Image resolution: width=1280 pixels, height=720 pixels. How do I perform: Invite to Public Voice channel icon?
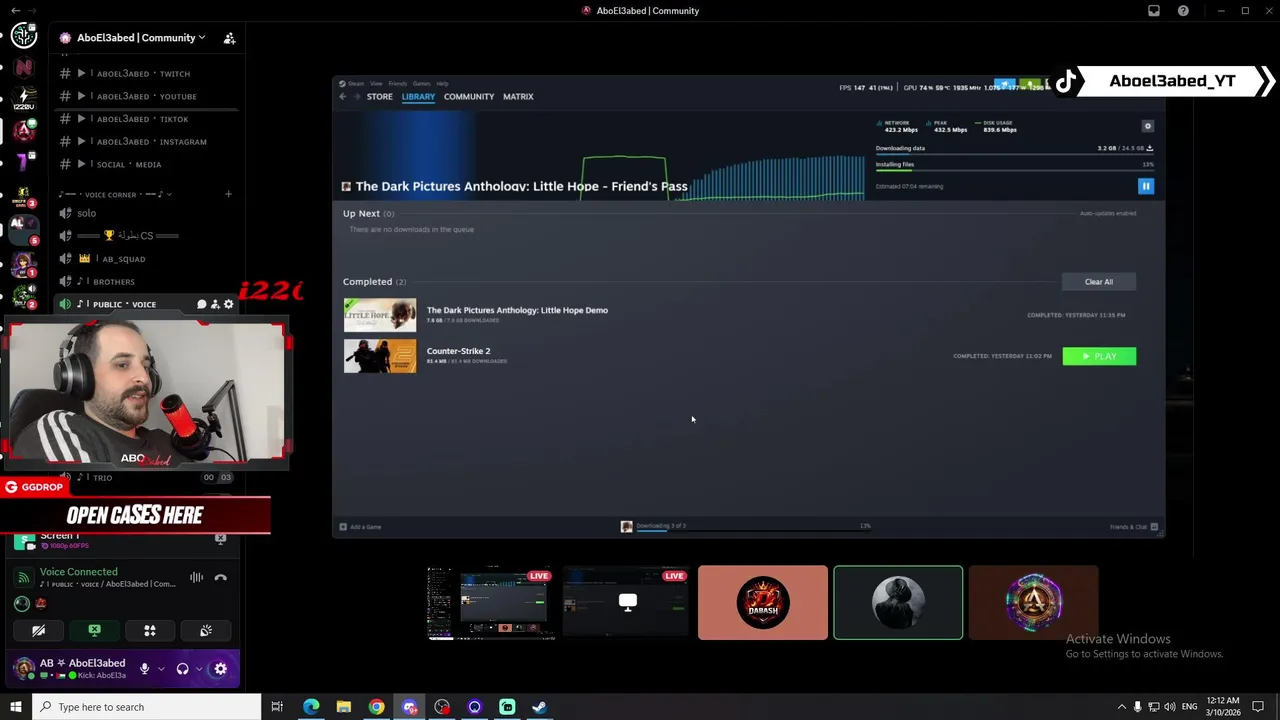point(215,304)
